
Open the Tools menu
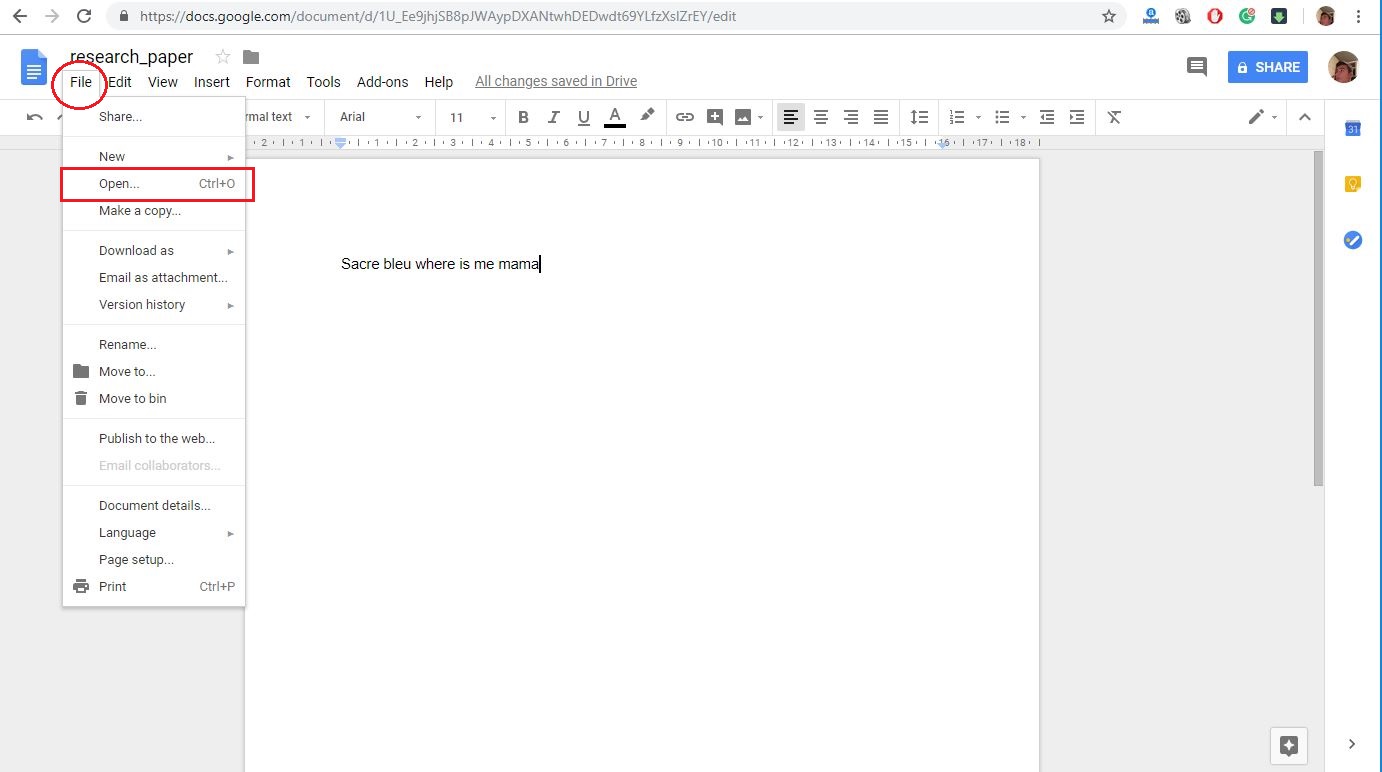coord(324,82)
